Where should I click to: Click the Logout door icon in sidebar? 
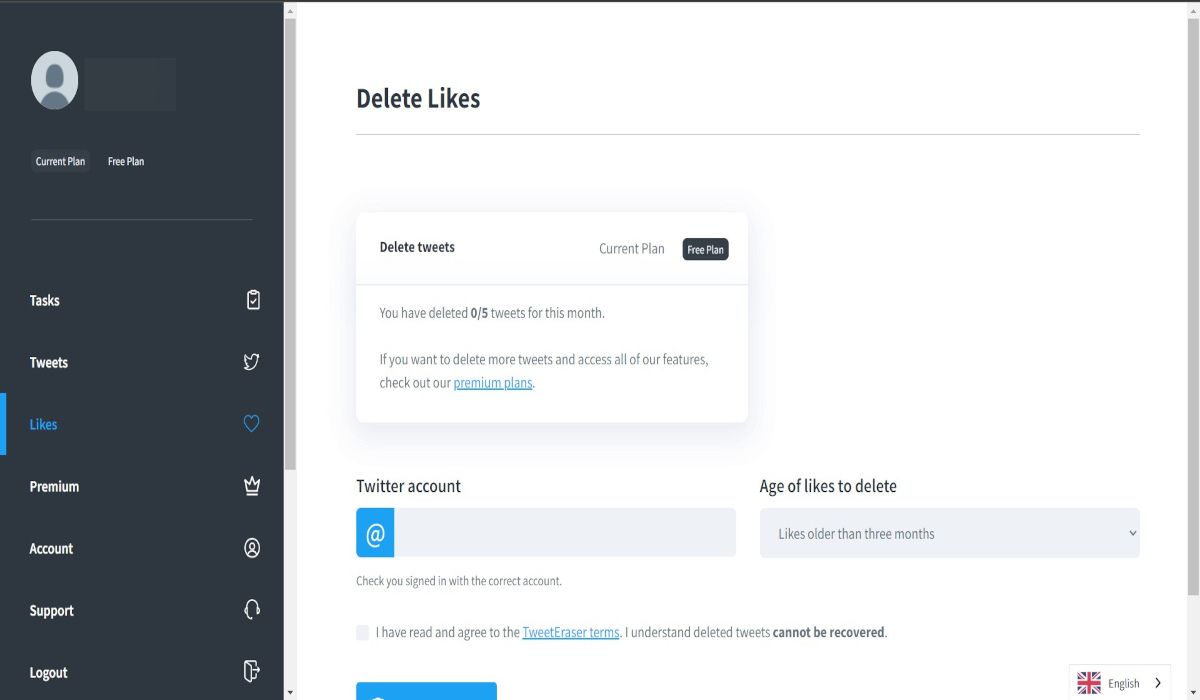point(252,671)
